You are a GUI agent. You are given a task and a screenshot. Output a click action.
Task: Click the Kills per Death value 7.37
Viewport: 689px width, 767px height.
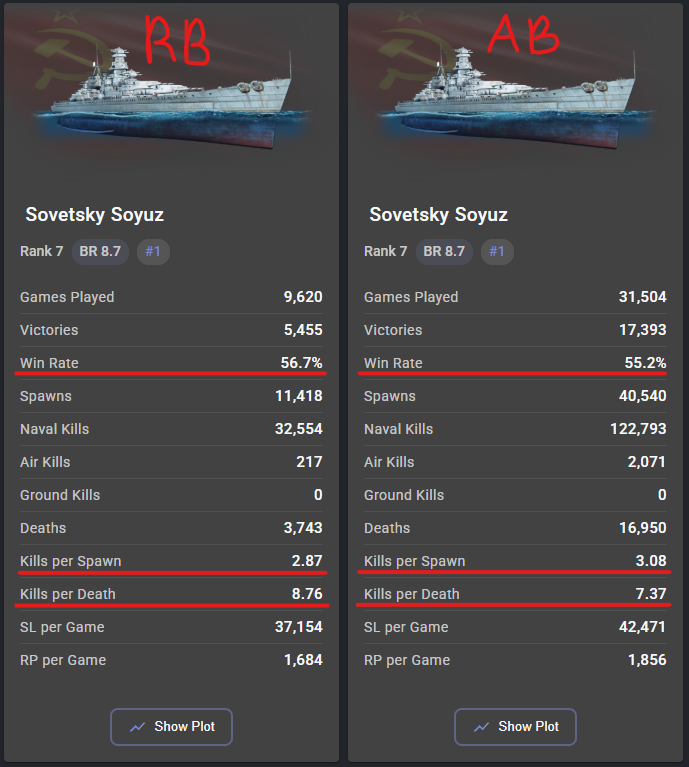650,594
